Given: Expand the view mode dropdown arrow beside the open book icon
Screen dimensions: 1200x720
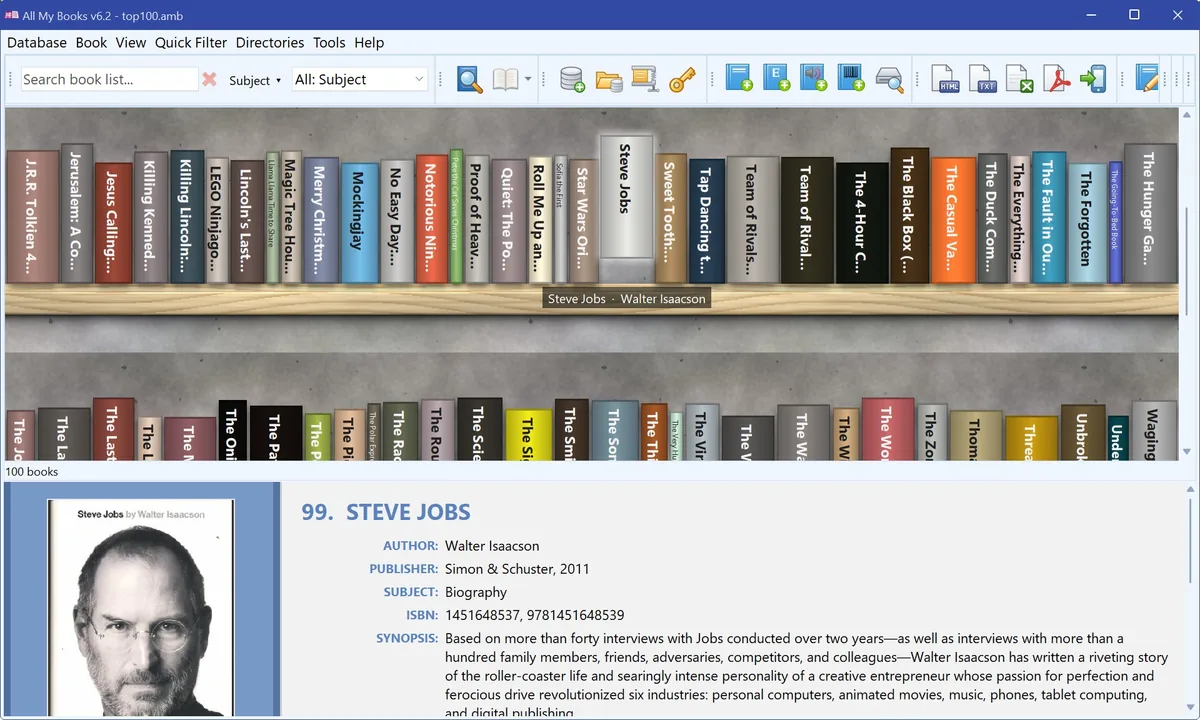Looking at the screenshot, I should [x=527, y=80].
